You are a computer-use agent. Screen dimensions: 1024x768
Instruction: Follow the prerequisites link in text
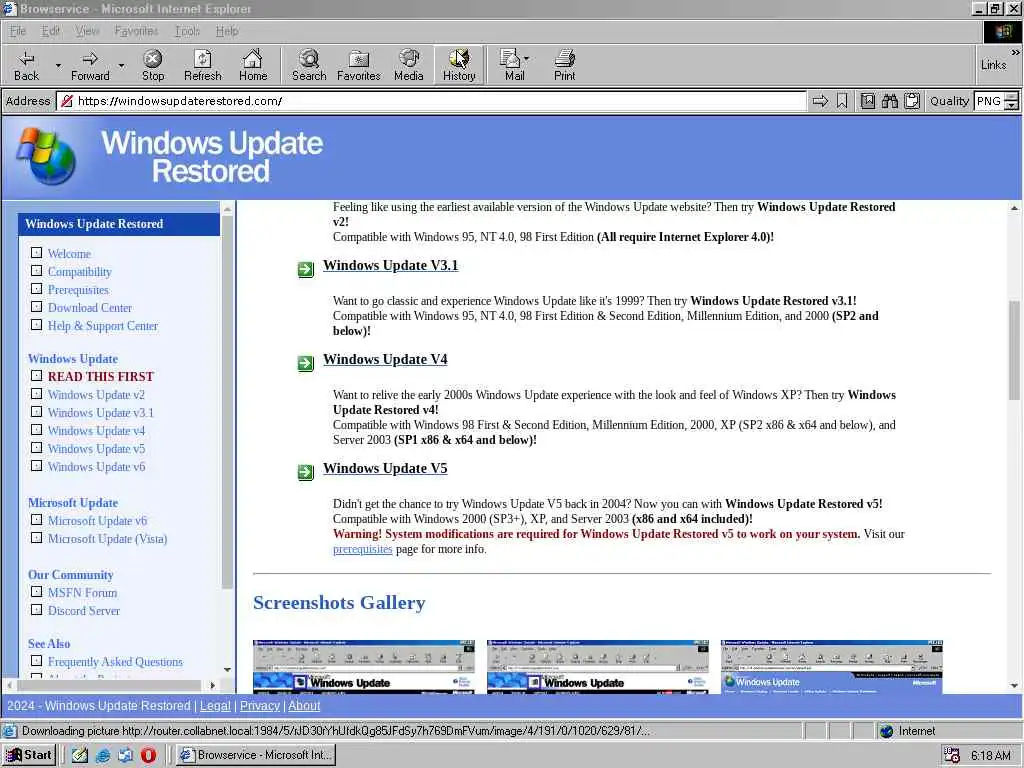362,549
